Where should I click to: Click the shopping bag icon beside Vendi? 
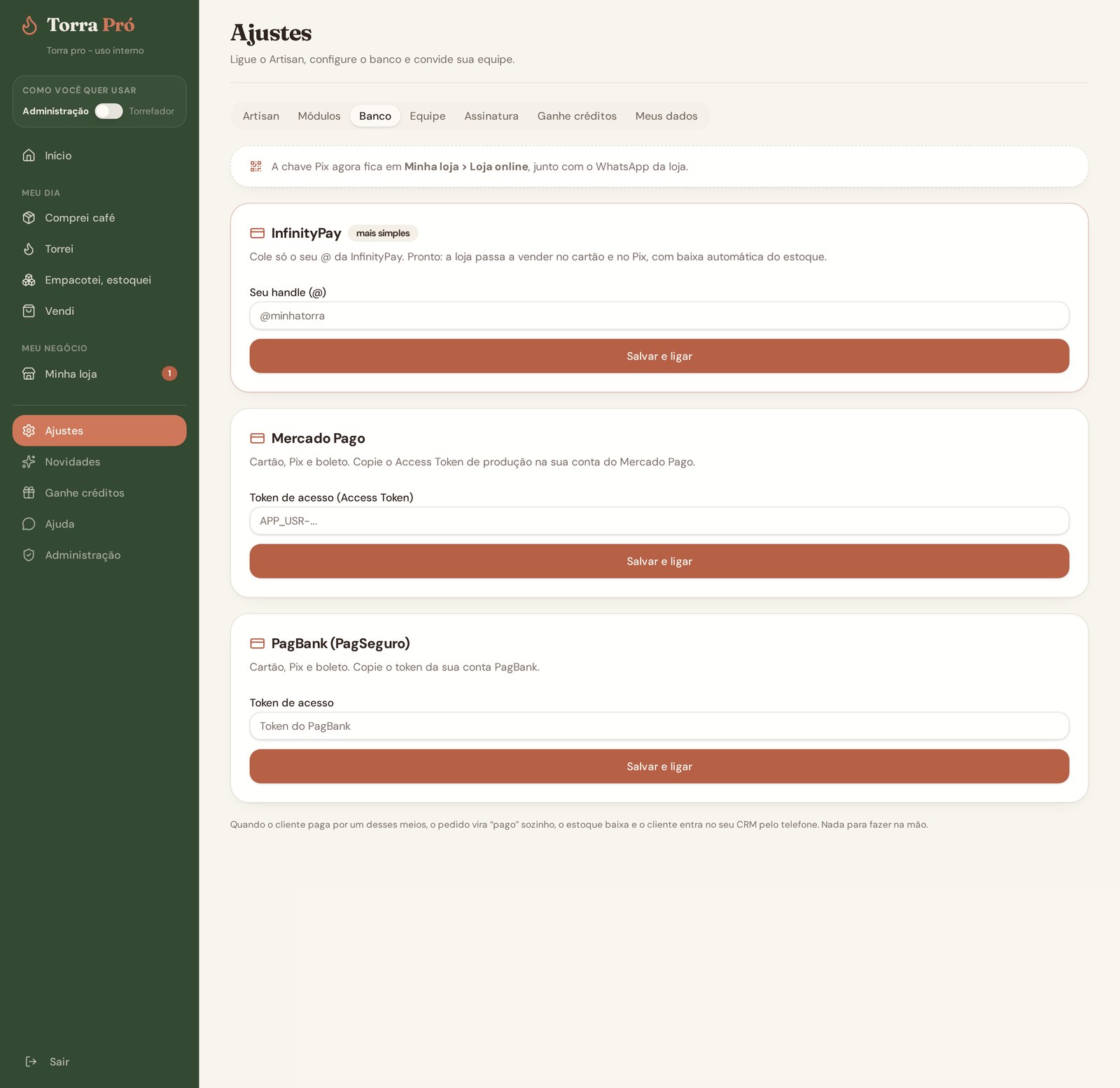(29, 311)
